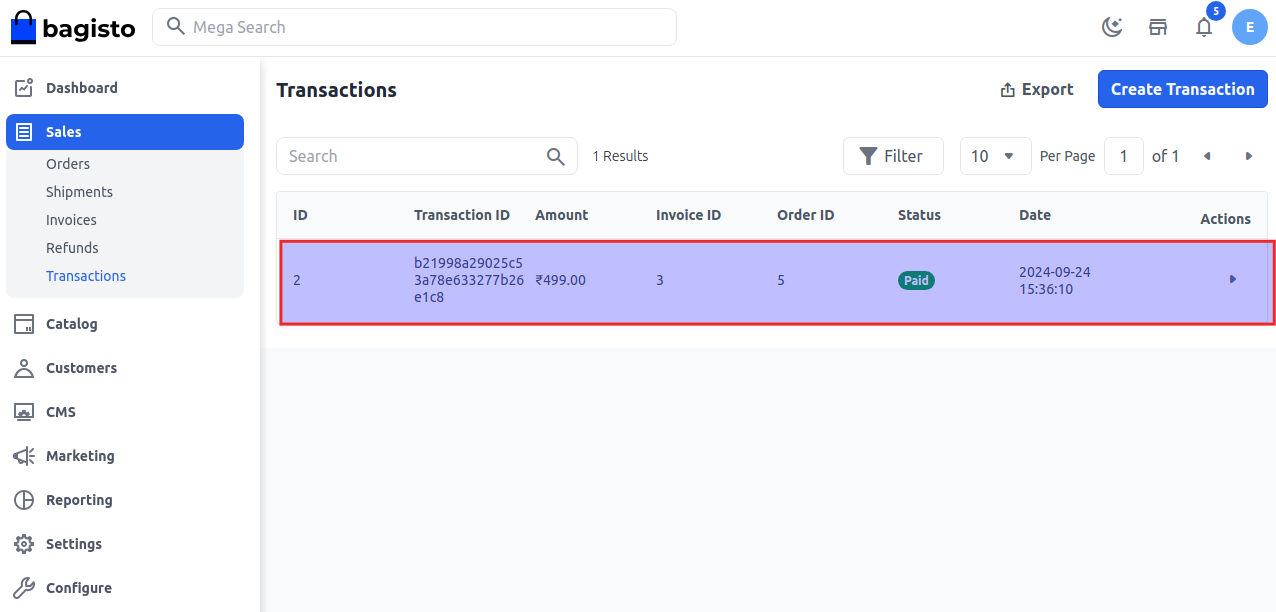1276x612 pixels.
Task: Open the Per Page dropdown showing 10
Action: [x=995, y=155]
